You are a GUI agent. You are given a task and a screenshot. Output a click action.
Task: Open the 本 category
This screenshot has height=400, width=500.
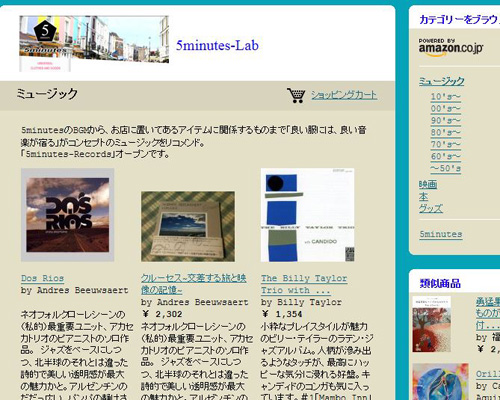click(x=423, y=197)
